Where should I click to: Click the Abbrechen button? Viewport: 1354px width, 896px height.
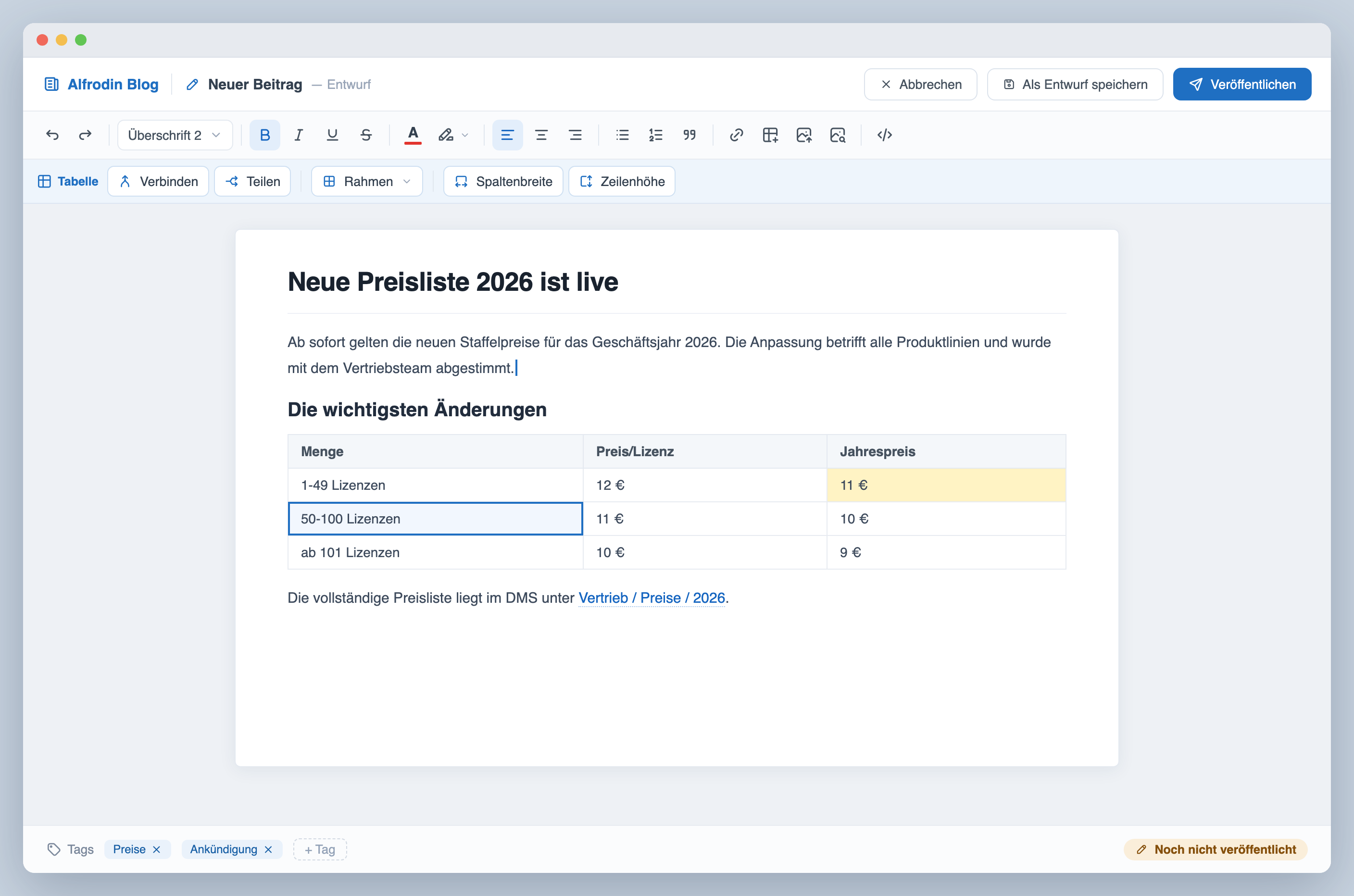coord(920,85)
